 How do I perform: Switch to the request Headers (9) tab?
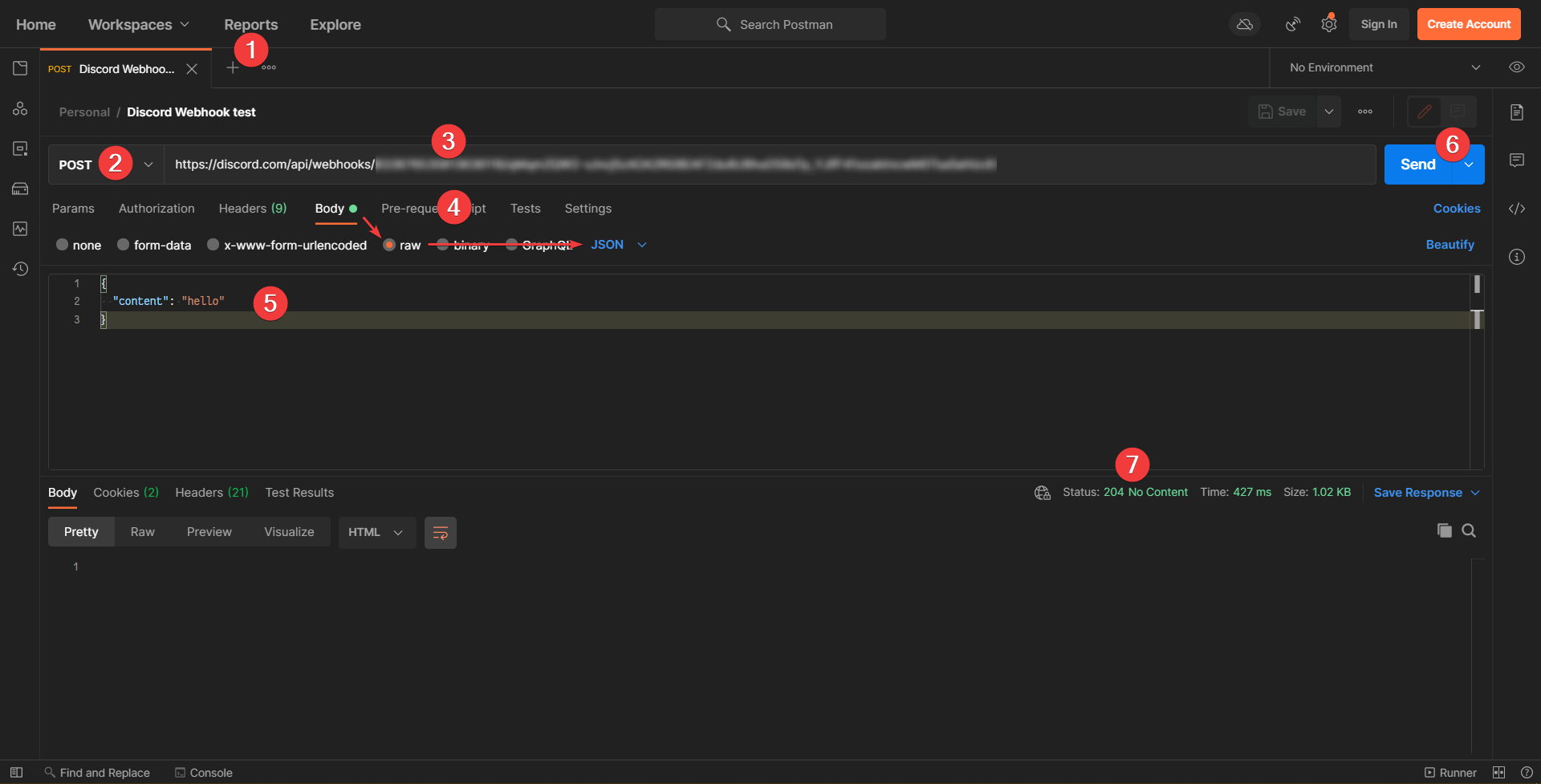(x=253, y=209)
